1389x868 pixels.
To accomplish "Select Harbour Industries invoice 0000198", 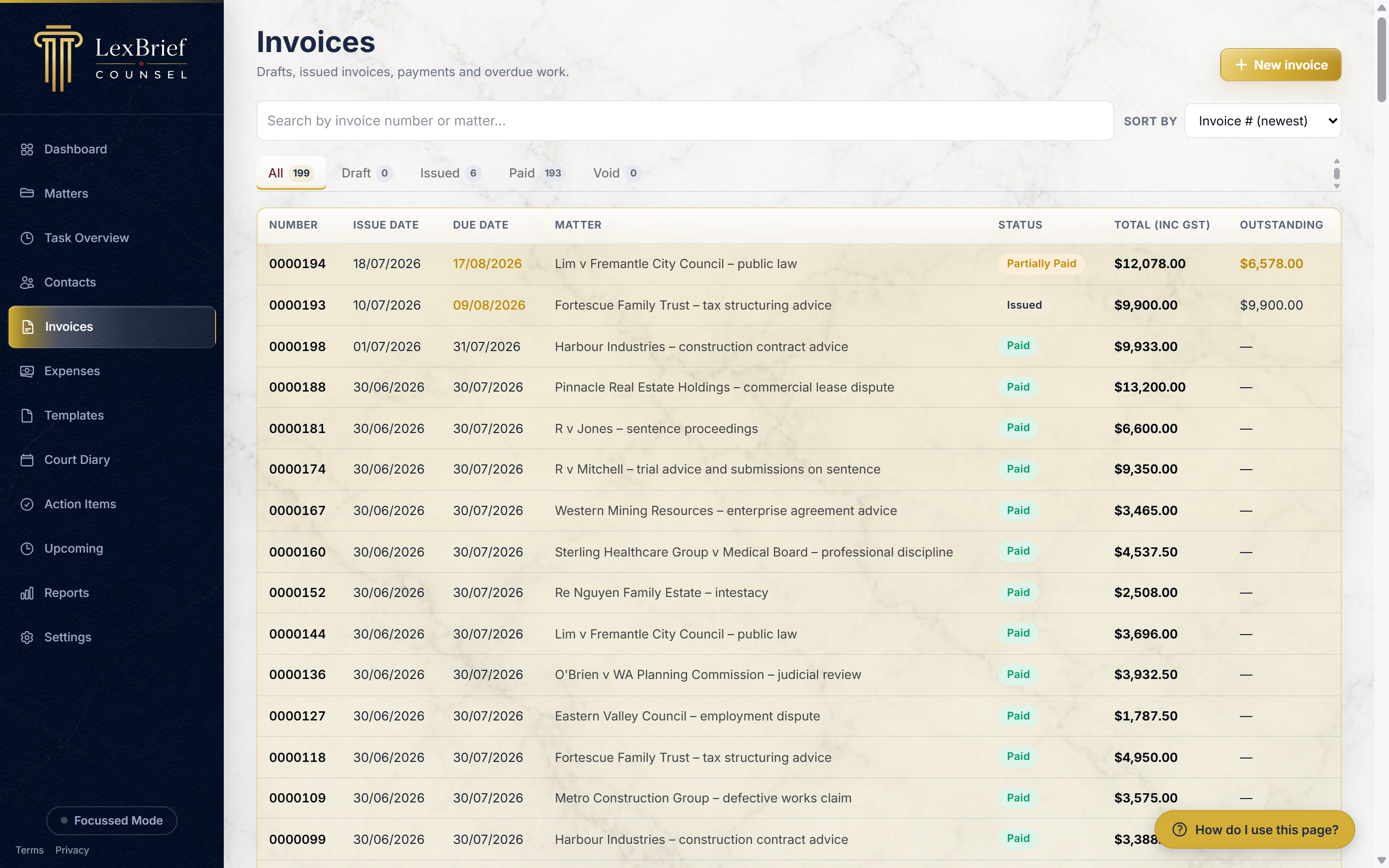I will pyautogui.click(x=799, y=347).
